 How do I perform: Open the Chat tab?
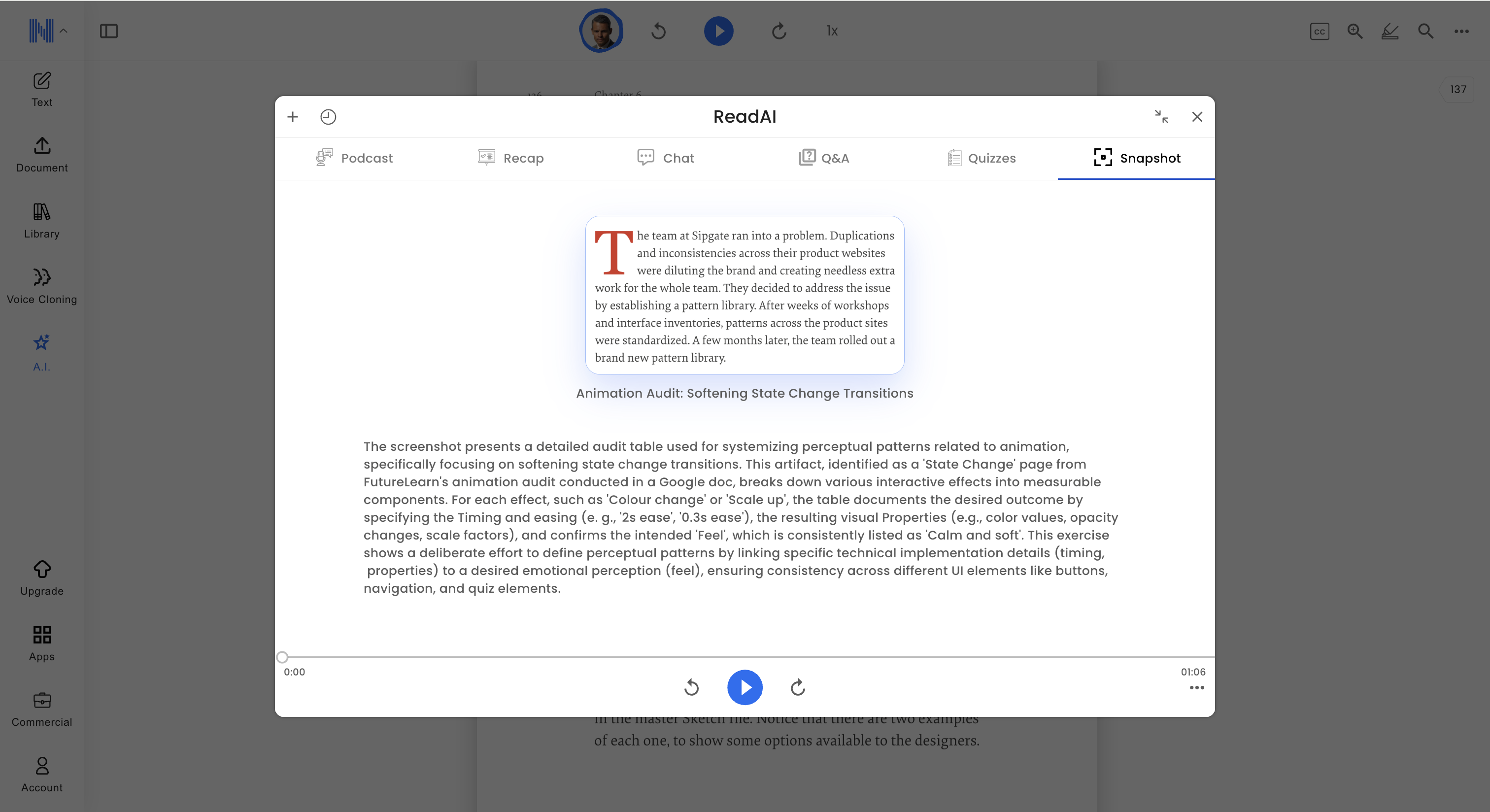pos(665,158)
